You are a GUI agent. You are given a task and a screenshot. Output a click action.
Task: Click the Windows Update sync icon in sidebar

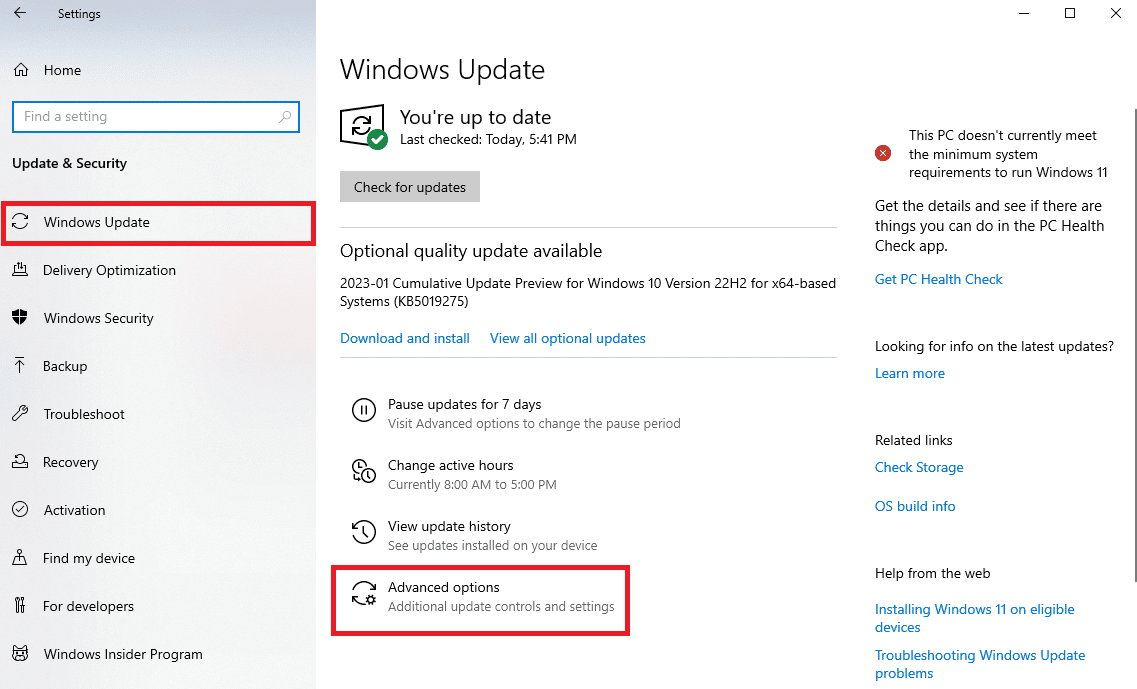[x=20, y=222]
